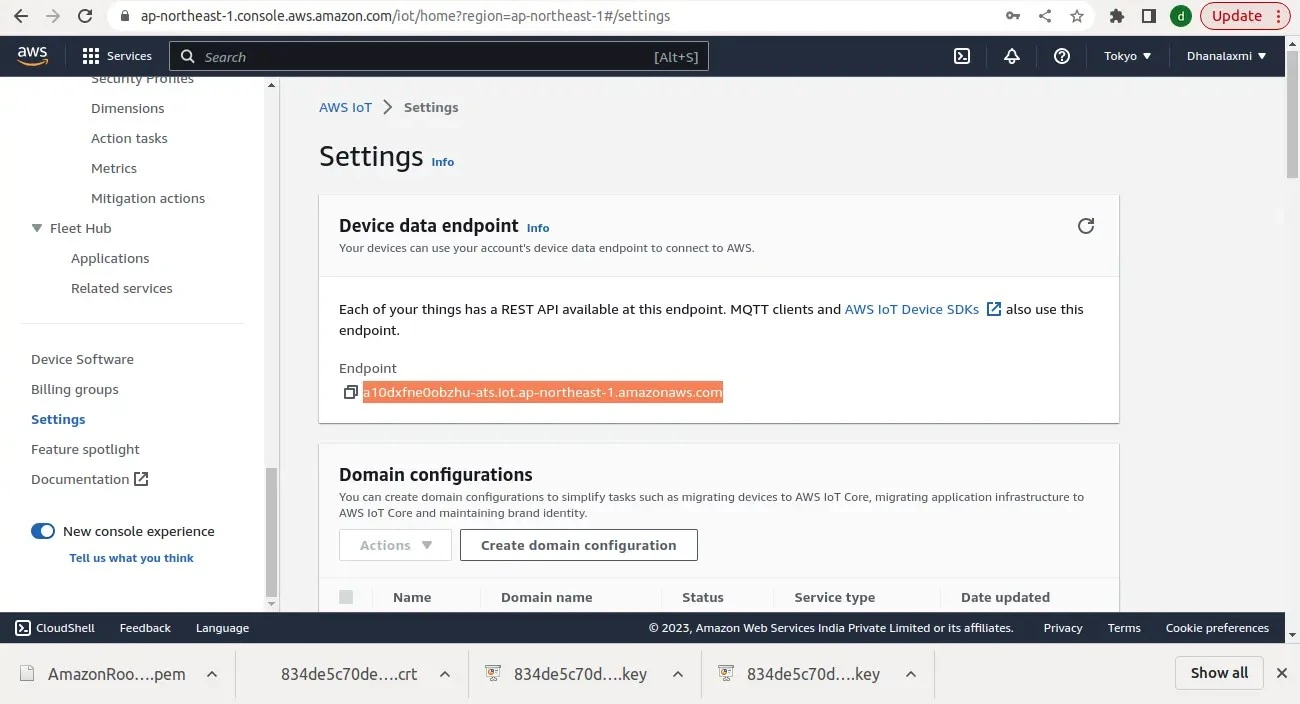Click external link icon beside AWS IoT Device SDKs

point(994,309)
